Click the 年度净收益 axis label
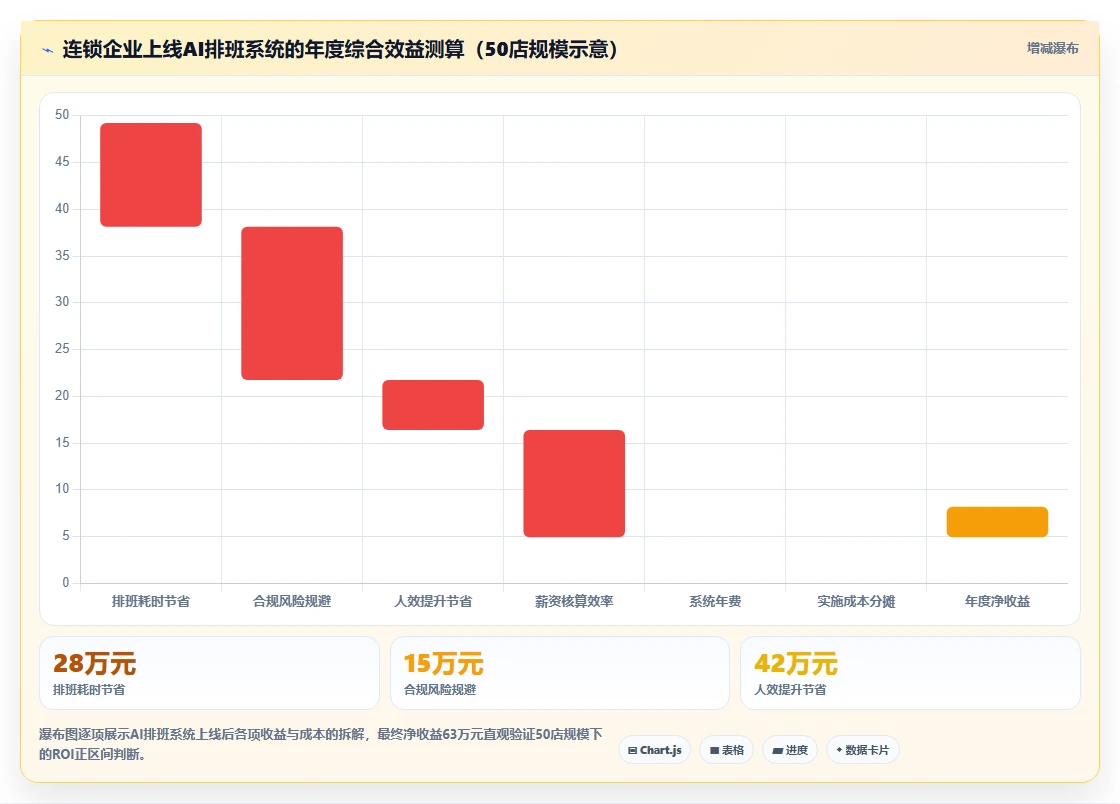The image size is (1120, 804). click(997, 601)
